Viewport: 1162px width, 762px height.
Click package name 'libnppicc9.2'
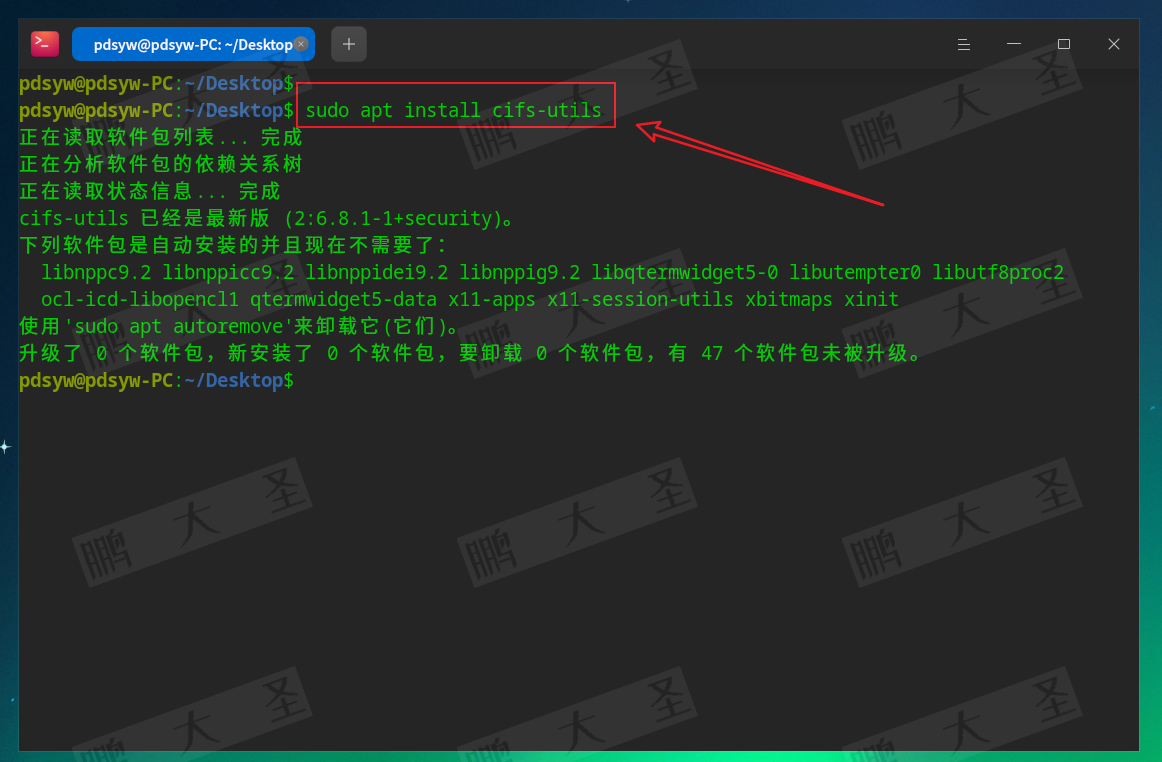pos(228,272)
